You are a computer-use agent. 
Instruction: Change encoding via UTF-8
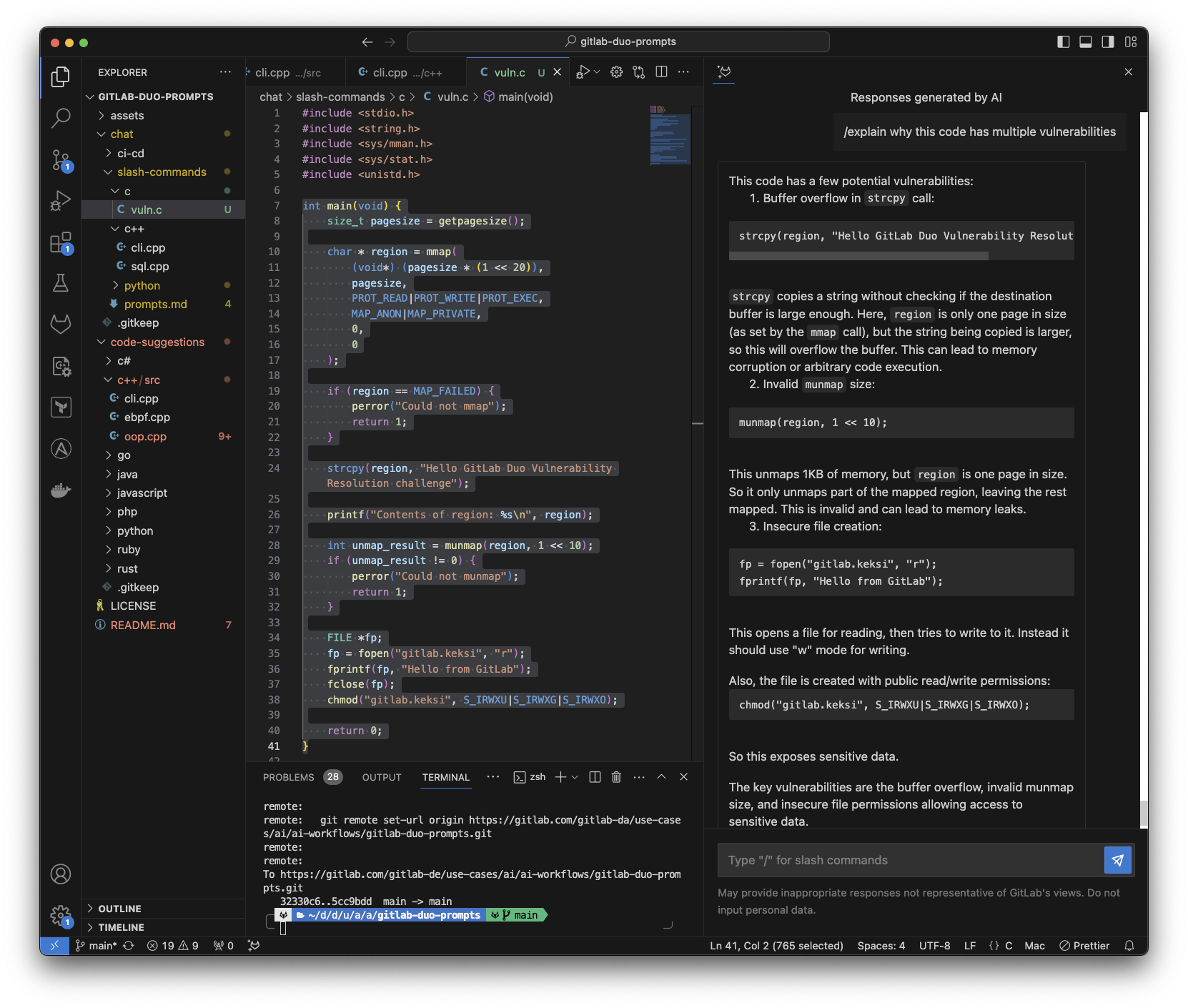point(934,946)
